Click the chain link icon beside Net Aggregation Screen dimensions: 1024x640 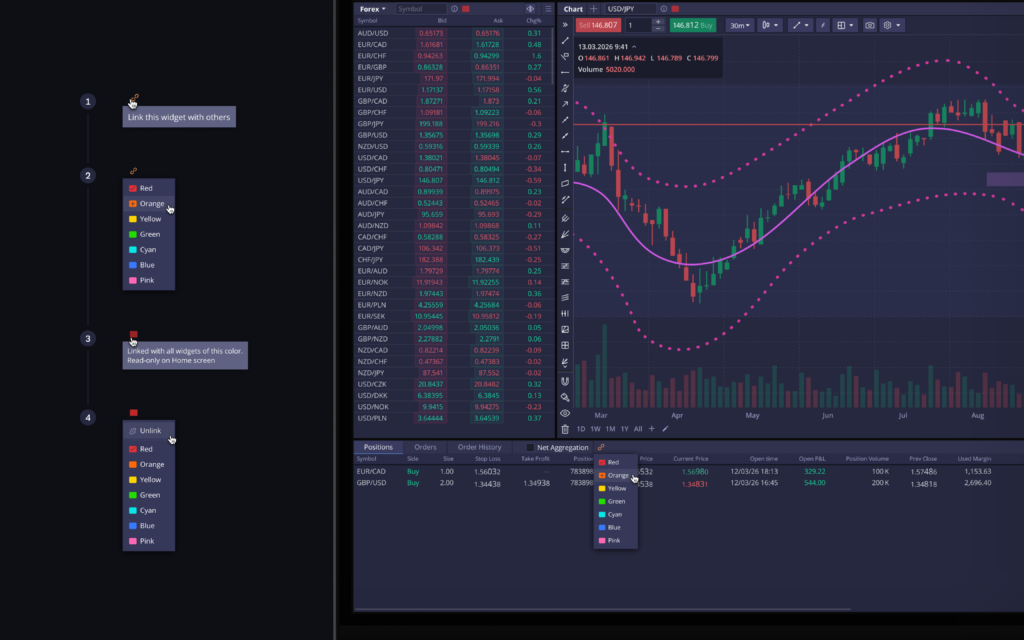pyautogui.click(x=601, y=448)
